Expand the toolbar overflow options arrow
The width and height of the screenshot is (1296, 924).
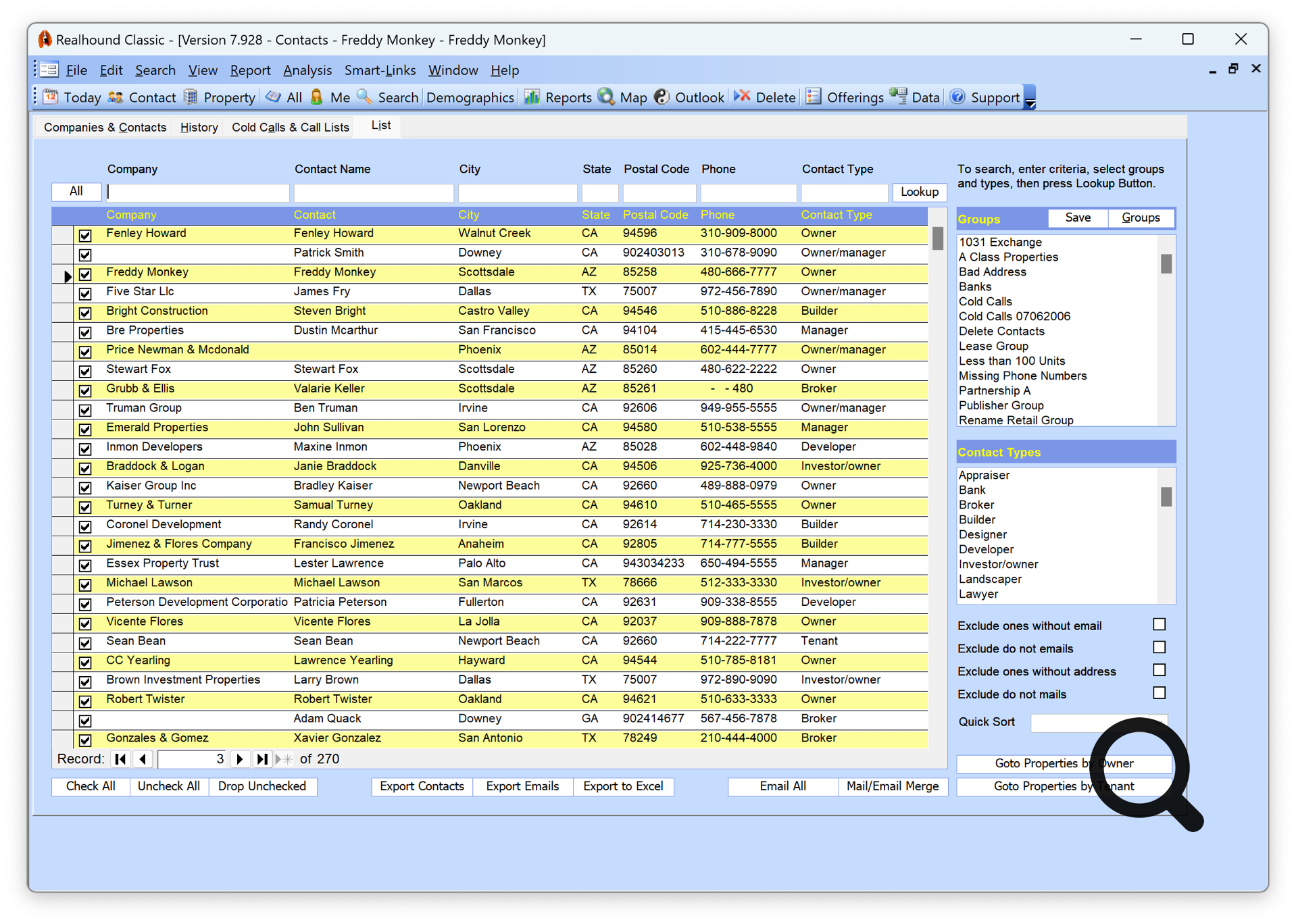[x=1030, y=97]
